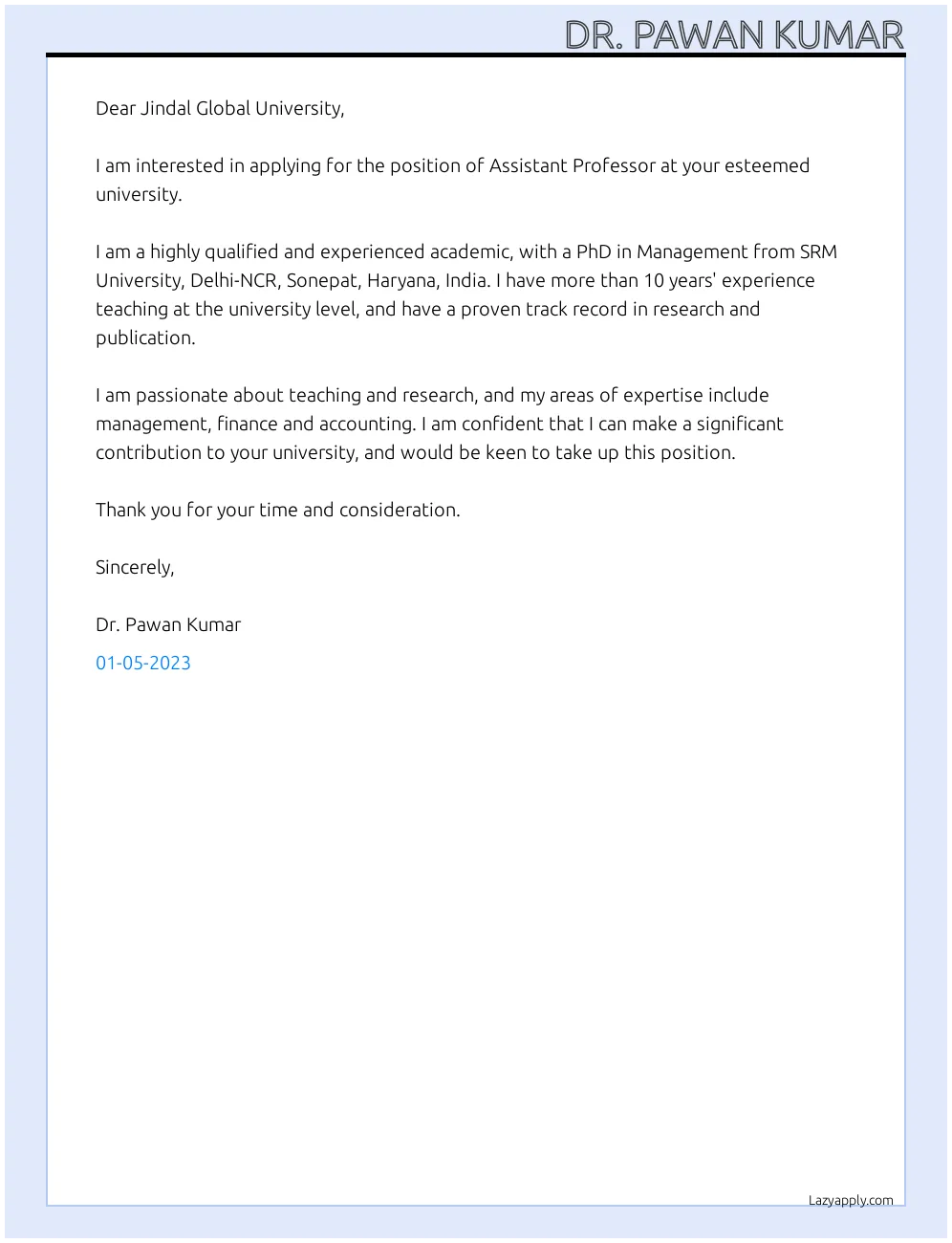The image size is (952, 1243).
Task: Click the word Haryana
Action: 403,280
